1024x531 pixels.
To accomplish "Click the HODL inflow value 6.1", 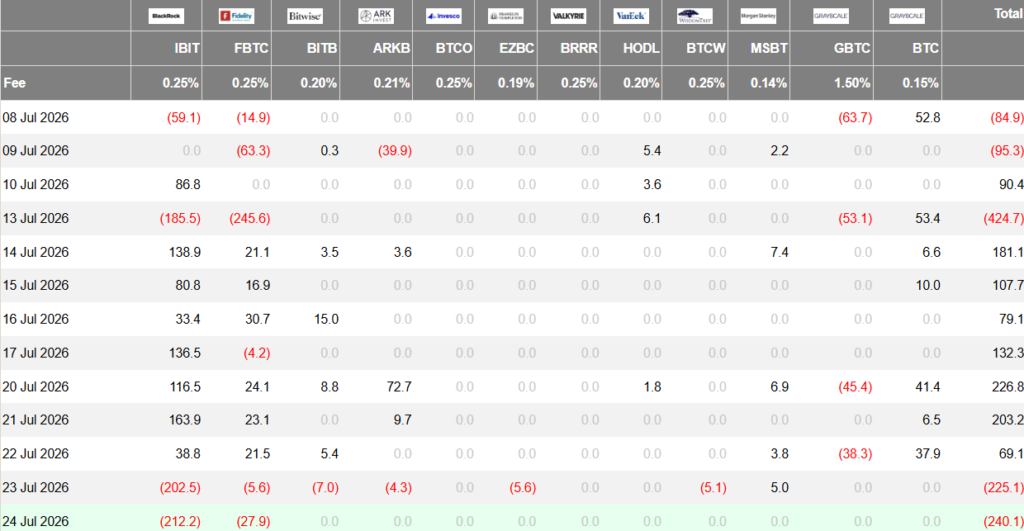I will coord(652,218).
